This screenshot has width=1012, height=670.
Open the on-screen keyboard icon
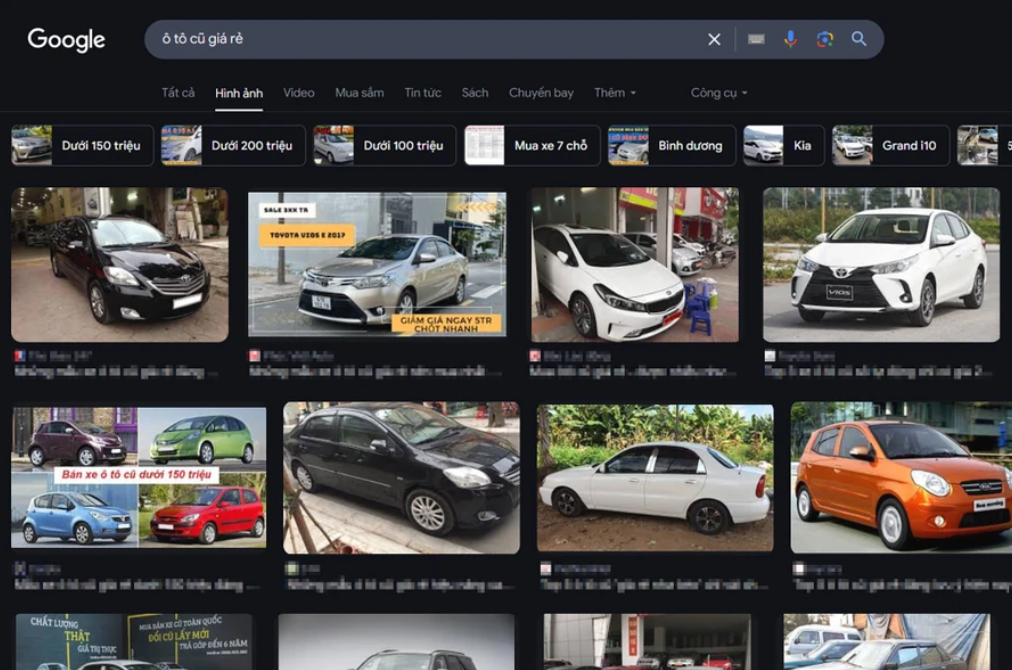point(756,39)
